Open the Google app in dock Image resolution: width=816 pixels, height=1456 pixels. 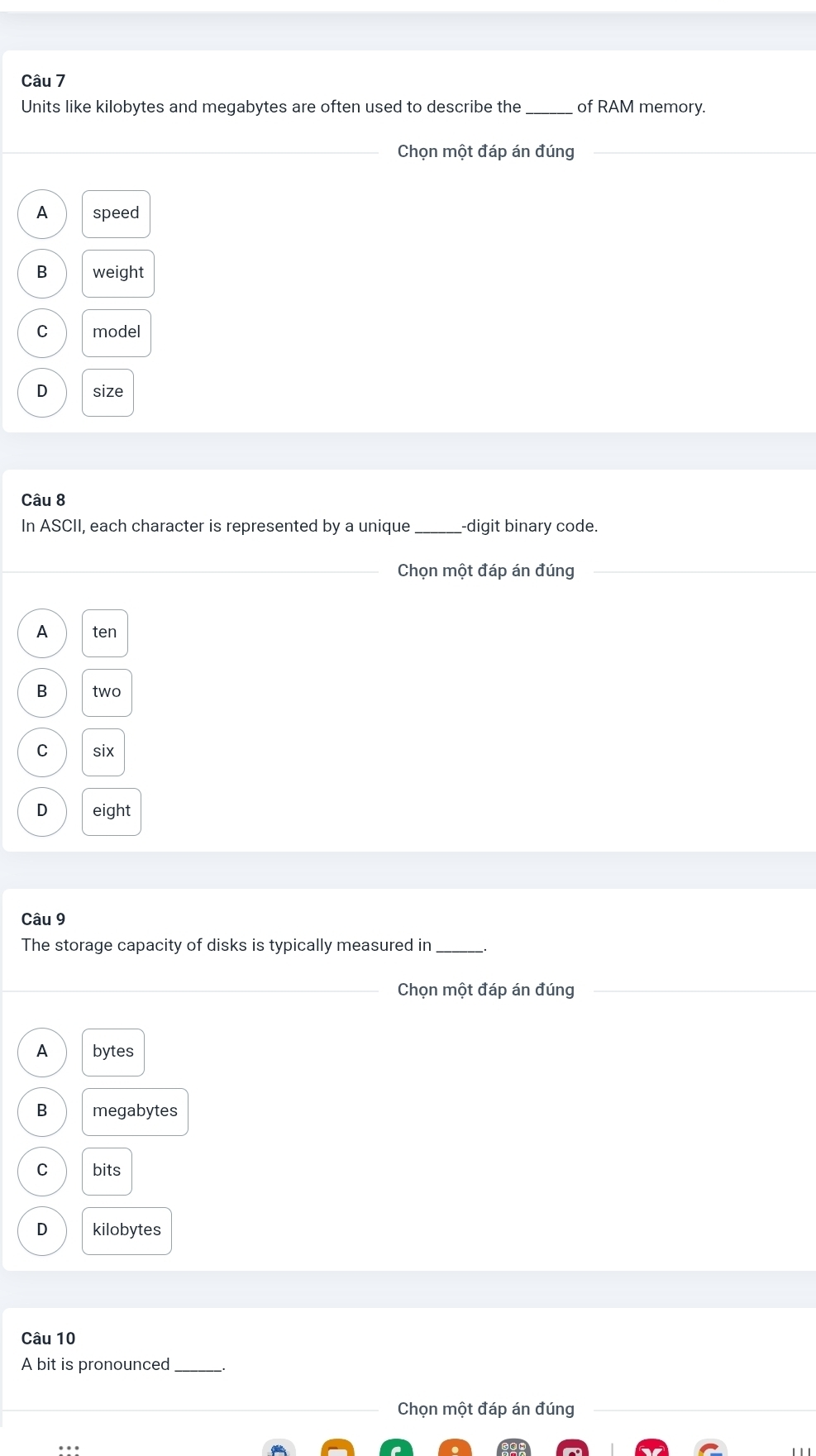pos(711,1448)
